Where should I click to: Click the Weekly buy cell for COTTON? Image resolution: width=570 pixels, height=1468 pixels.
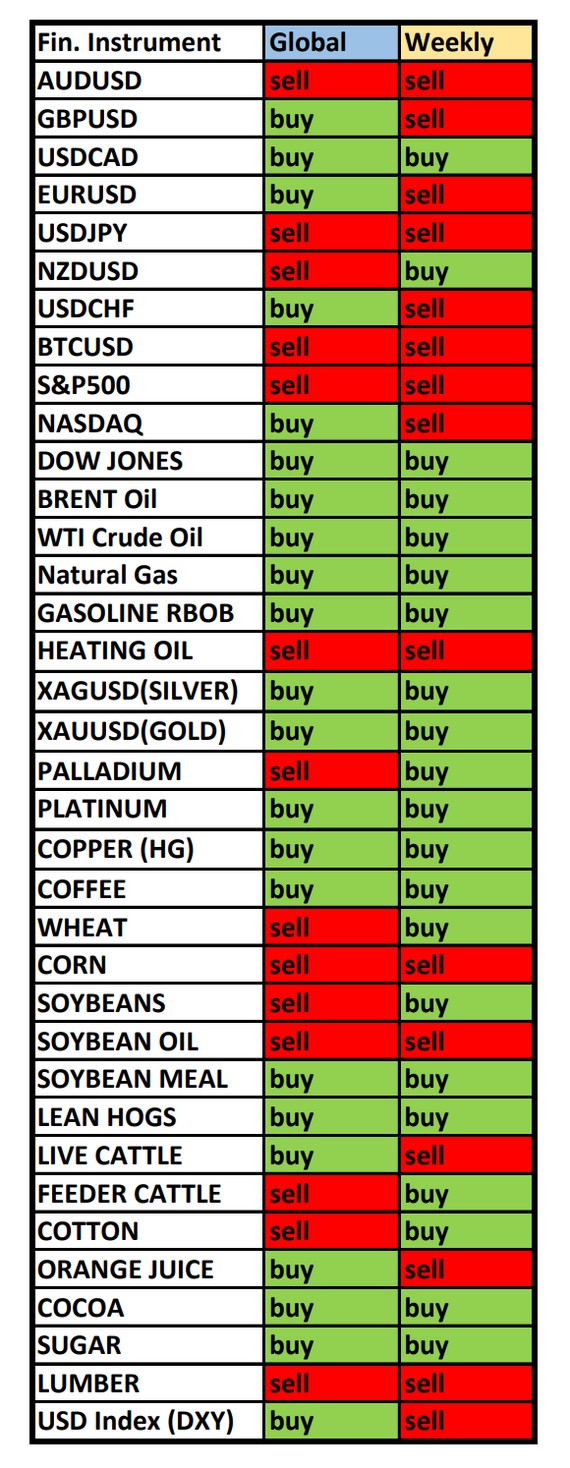[x=467, y=1231]
